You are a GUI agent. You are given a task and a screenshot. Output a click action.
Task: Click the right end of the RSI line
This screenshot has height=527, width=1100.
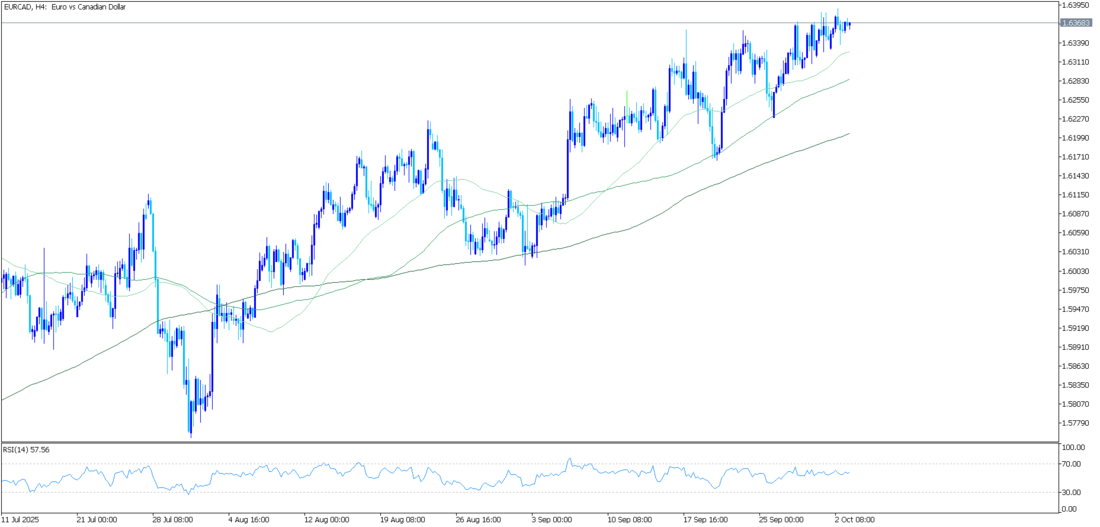point(849,473)
